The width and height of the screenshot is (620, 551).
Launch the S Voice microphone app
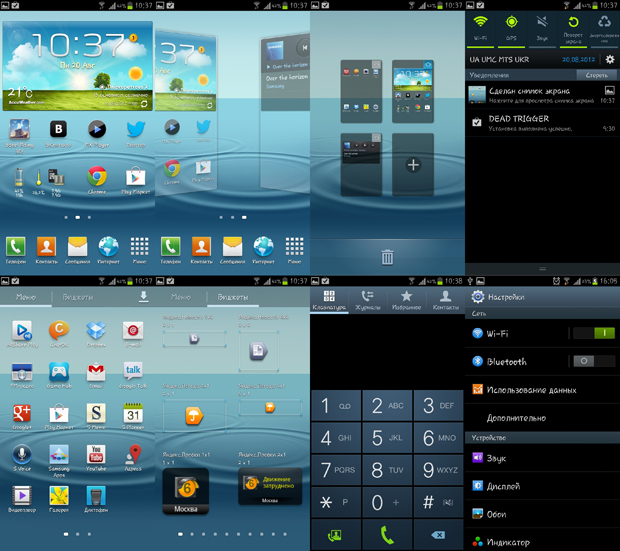[x=22, y=454]
